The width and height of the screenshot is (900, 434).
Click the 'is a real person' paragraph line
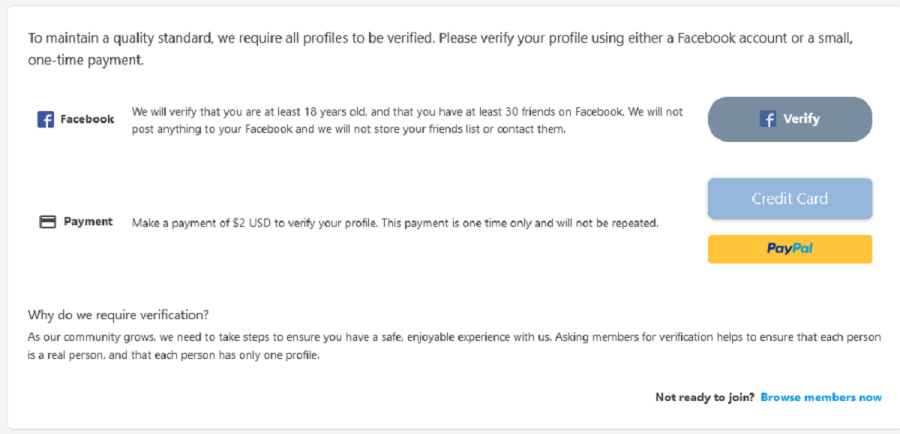(173, 355)
